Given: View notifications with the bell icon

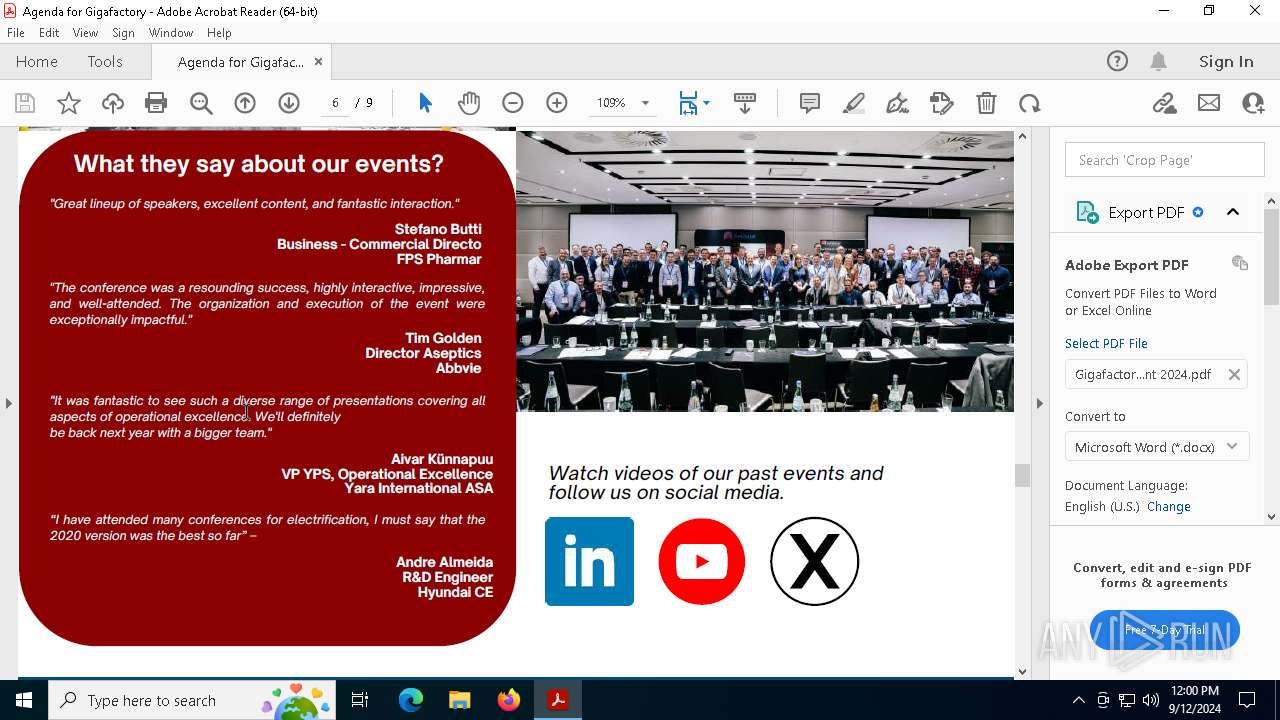Looking at the screenshot, I should [x=1159, y=61].
